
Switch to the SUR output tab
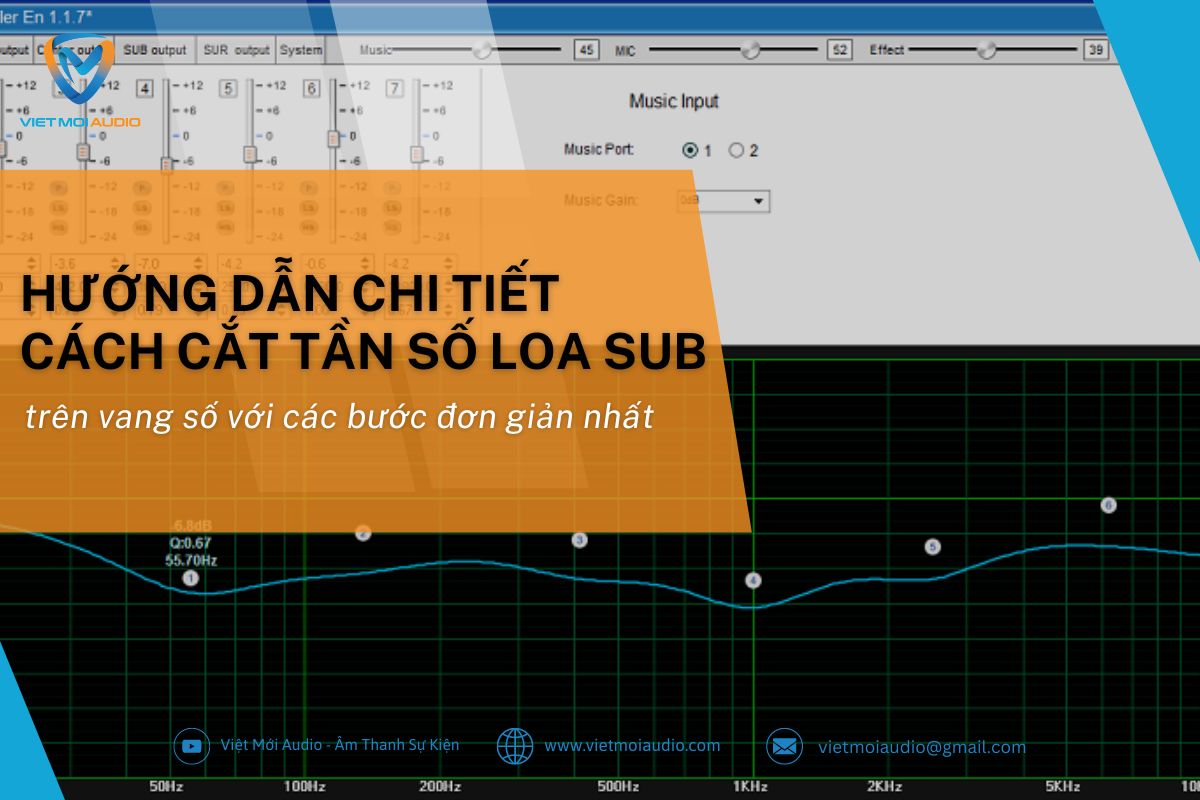tap(236, 49)
